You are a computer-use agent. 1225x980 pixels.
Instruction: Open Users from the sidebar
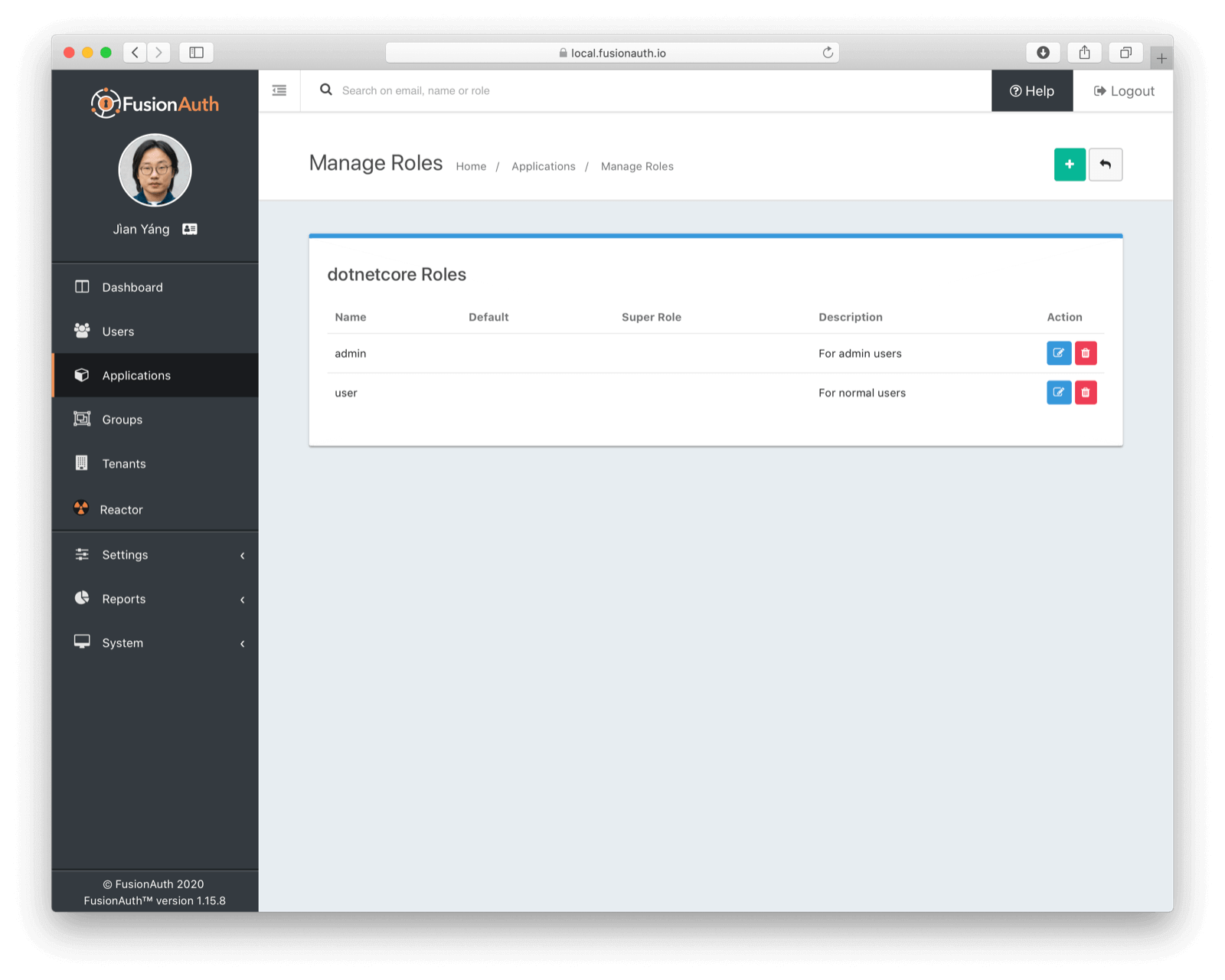[155, 332]
